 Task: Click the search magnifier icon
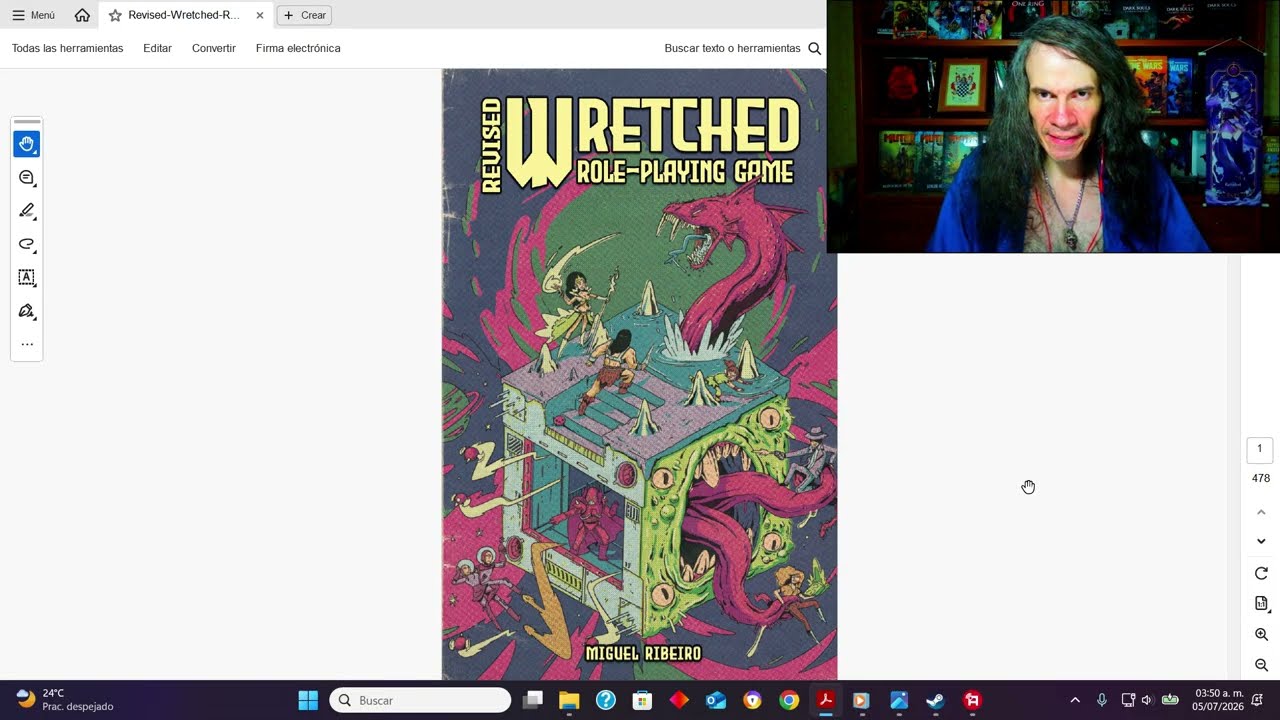point(814,48)
